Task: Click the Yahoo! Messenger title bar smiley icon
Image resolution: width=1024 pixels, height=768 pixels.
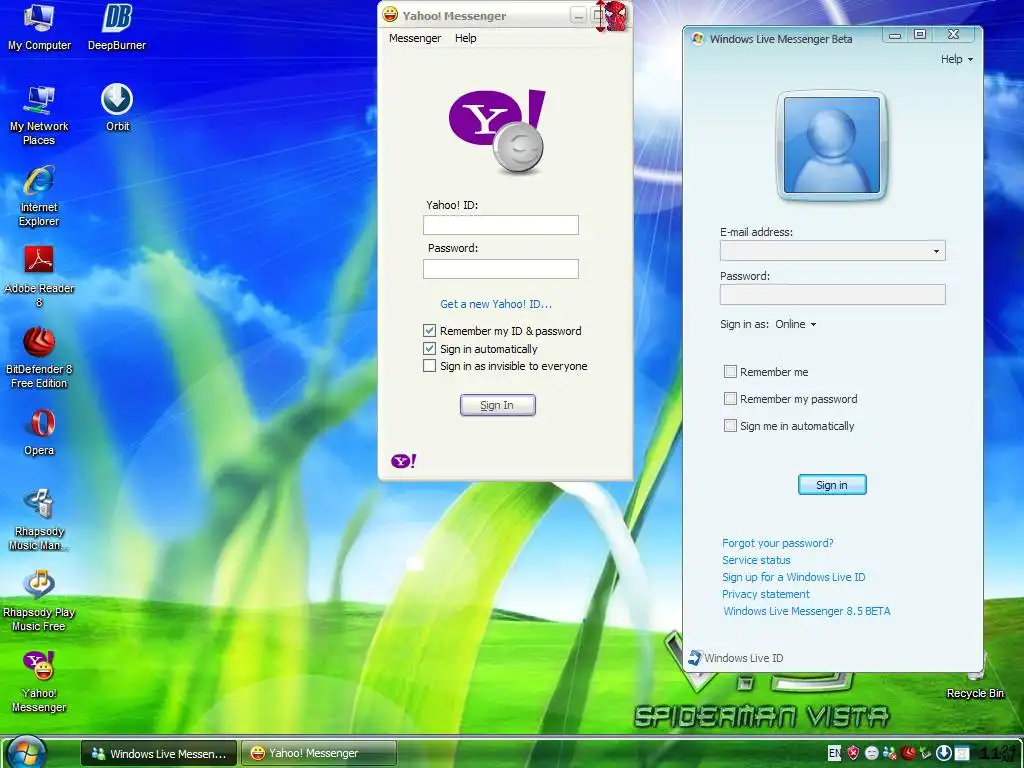Action: (390, 14)
